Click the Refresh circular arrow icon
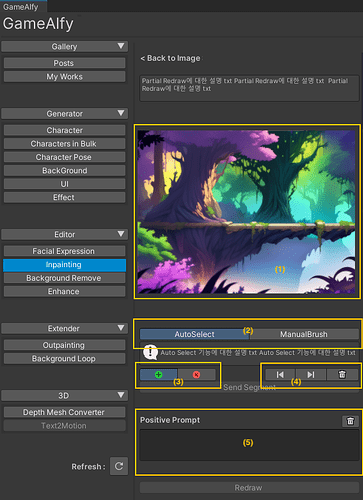Viewport: 363px width, 500px height. pos(119,466)
